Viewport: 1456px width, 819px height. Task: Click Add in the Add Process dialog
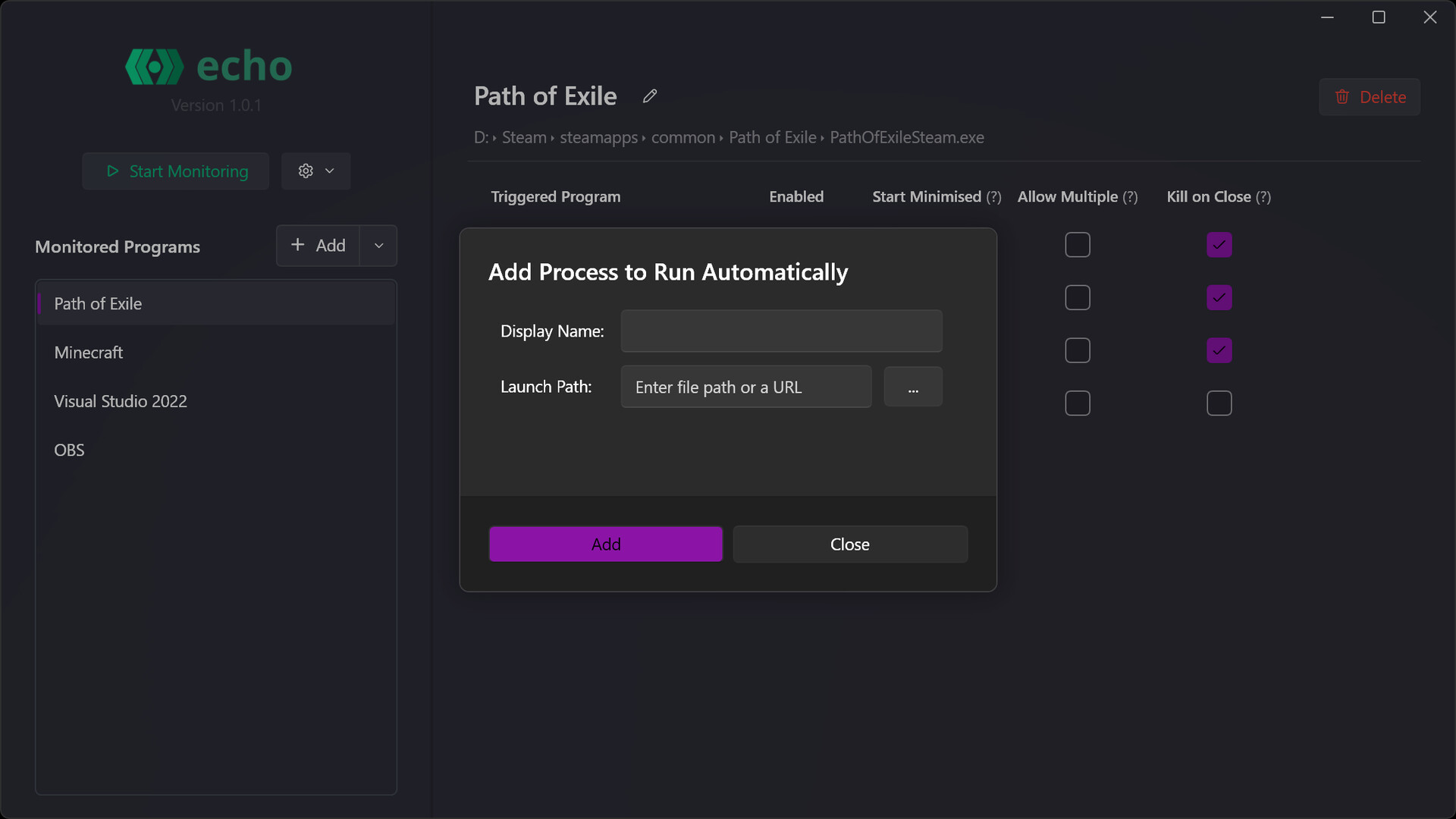click(605, 544)
